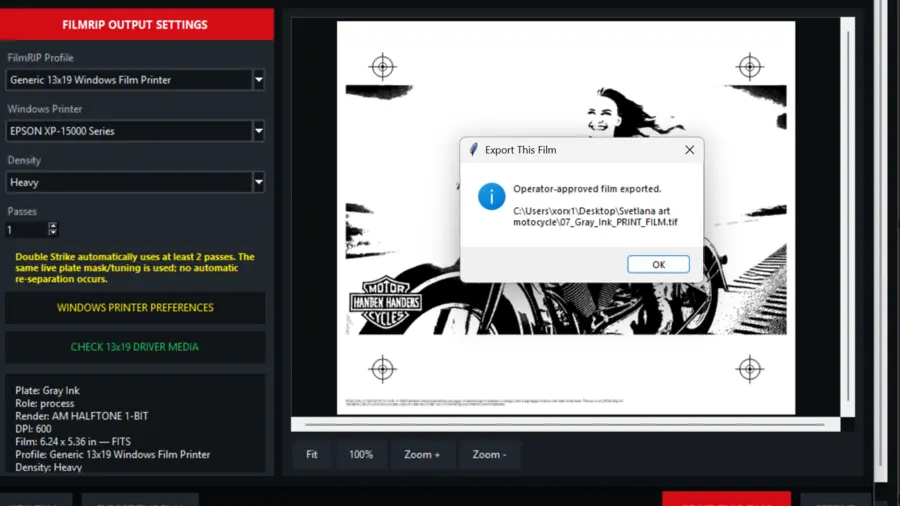Image resolution: width=900 pixels, height=506 pixels.
Task: Click the preview horizontal scrollbar
Action: (565, 425)
